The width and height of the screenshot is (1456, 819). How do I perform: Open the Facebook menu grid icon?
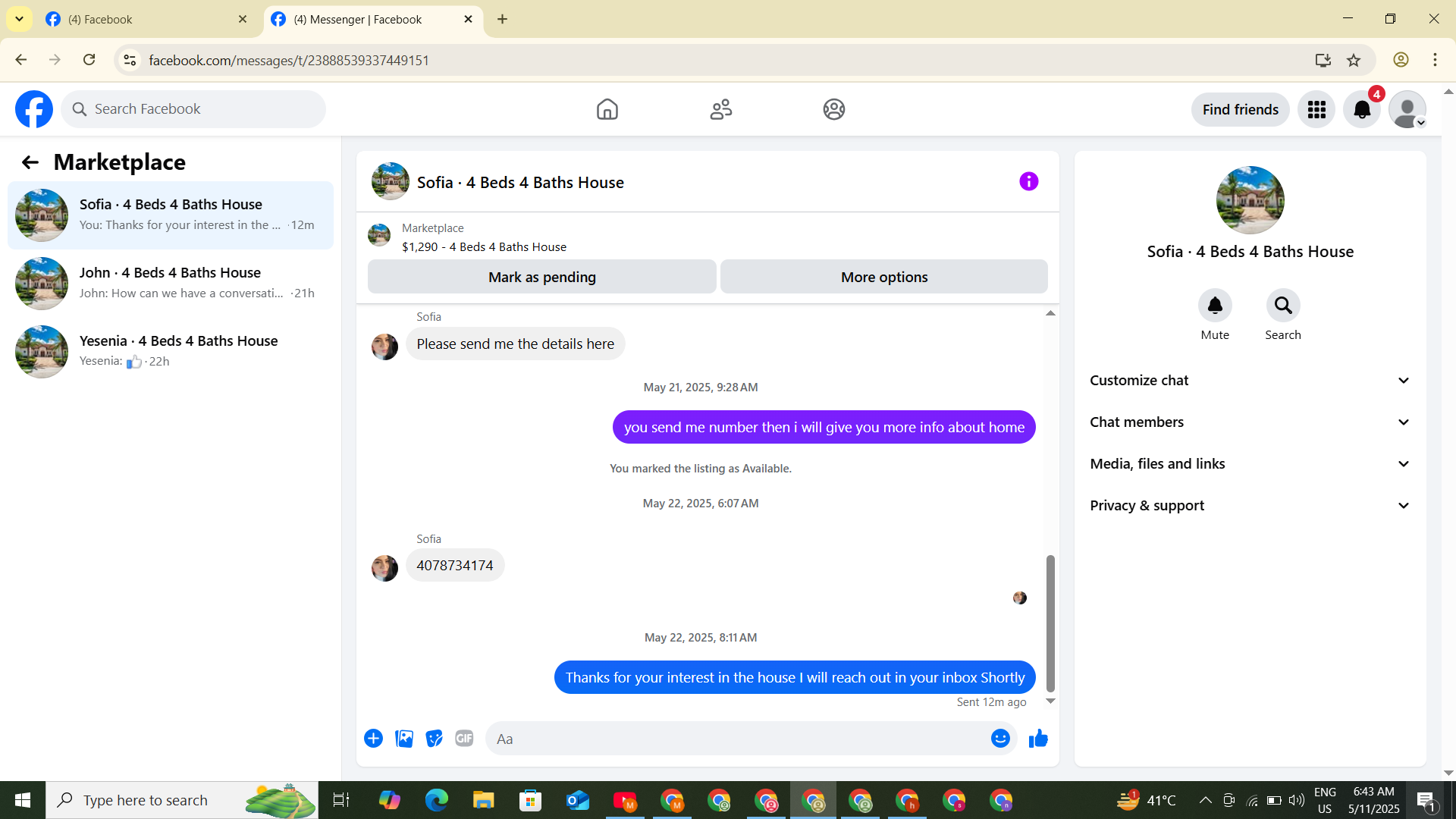coord(1316,110)
